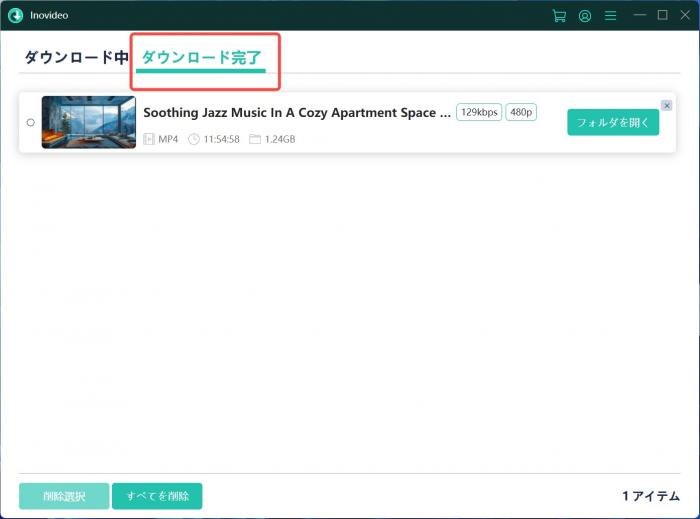Minimize the Inovideo window
The image size is (700, 519).
[640, 15]
